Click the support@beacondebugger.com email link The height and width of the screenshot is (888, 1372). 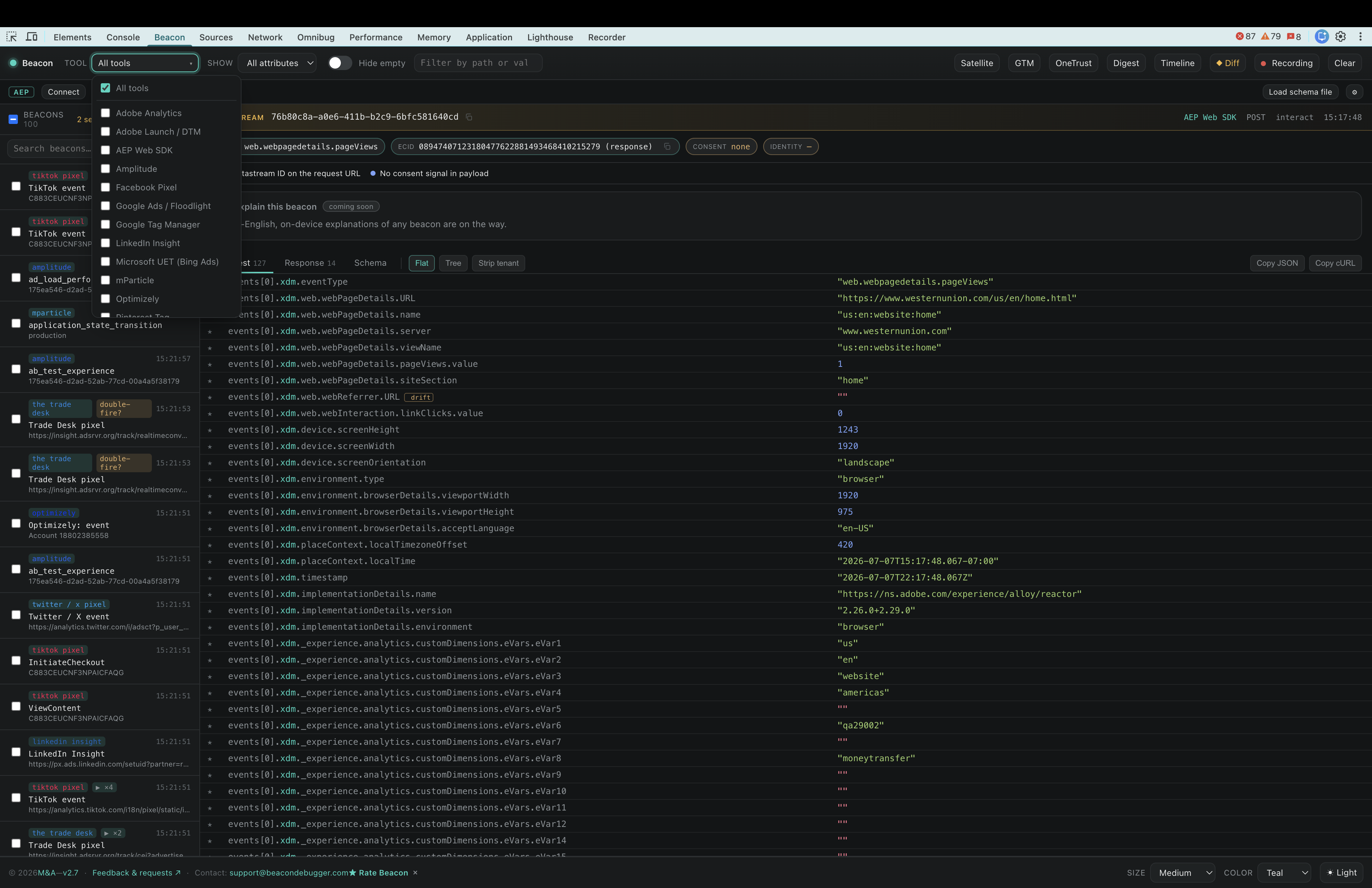click(x=289, y=872)
